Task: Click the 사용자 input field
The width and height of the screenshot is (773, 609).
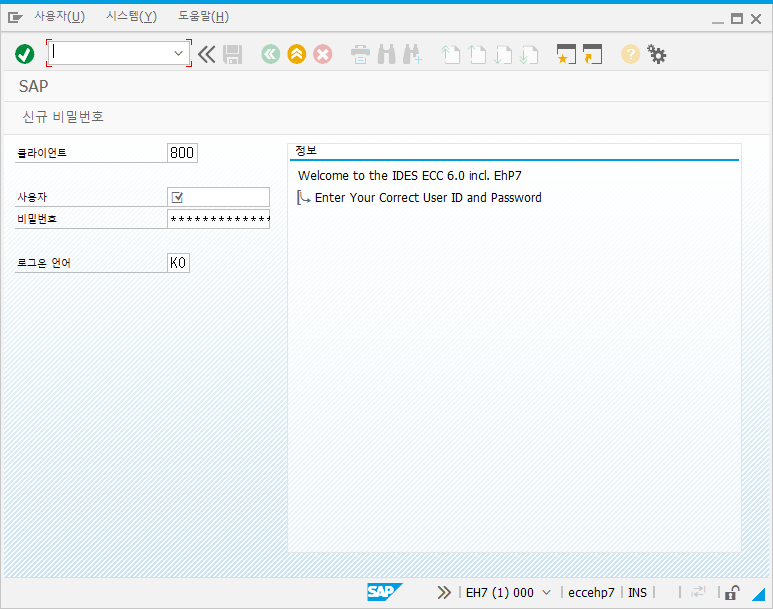Action: coord(218,197)
